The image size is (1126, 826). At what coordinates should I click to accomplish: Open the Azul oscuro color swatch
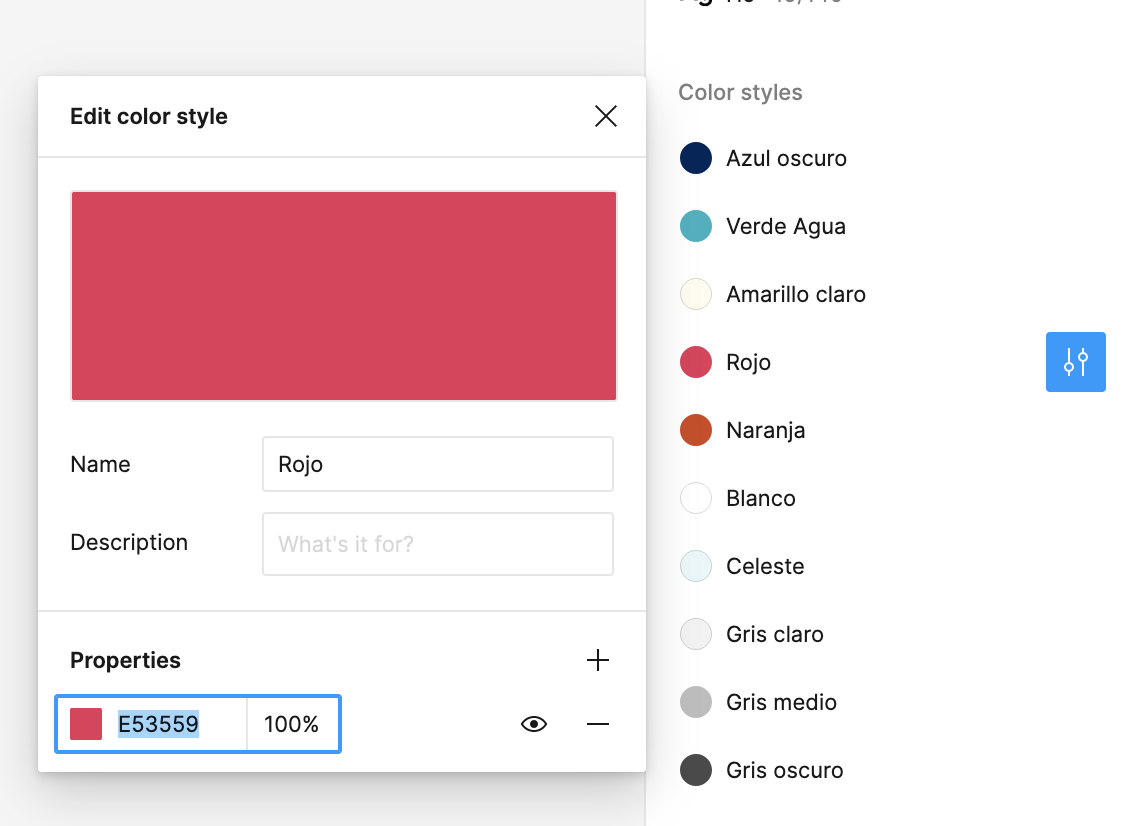(x=695, y=158)
